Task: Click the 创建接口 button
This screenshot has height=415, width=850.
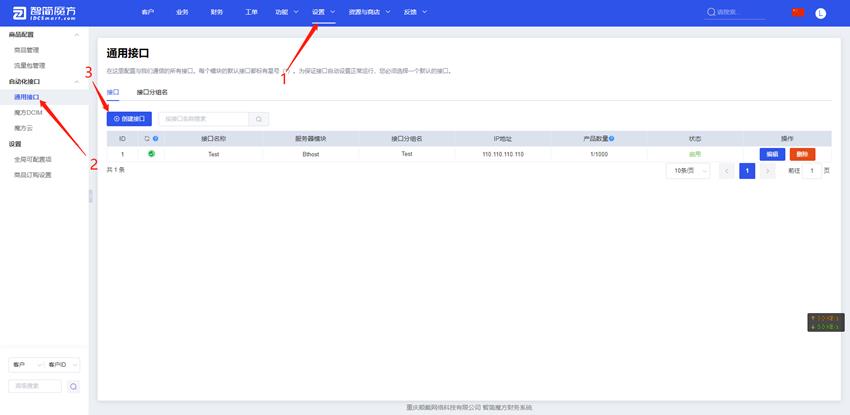Action: [129, 119]
